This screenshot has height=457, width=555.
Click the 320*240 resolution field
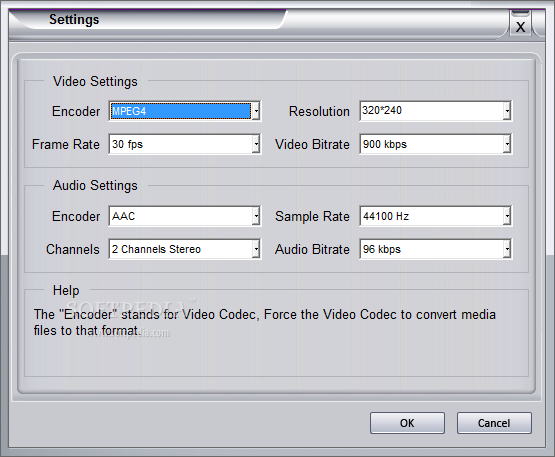(431, 111)
